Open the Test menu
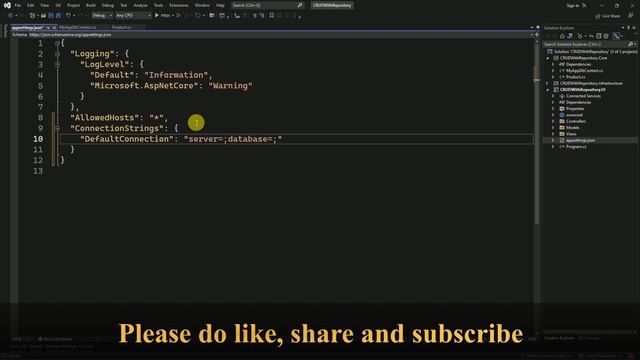 pos(124,5)
